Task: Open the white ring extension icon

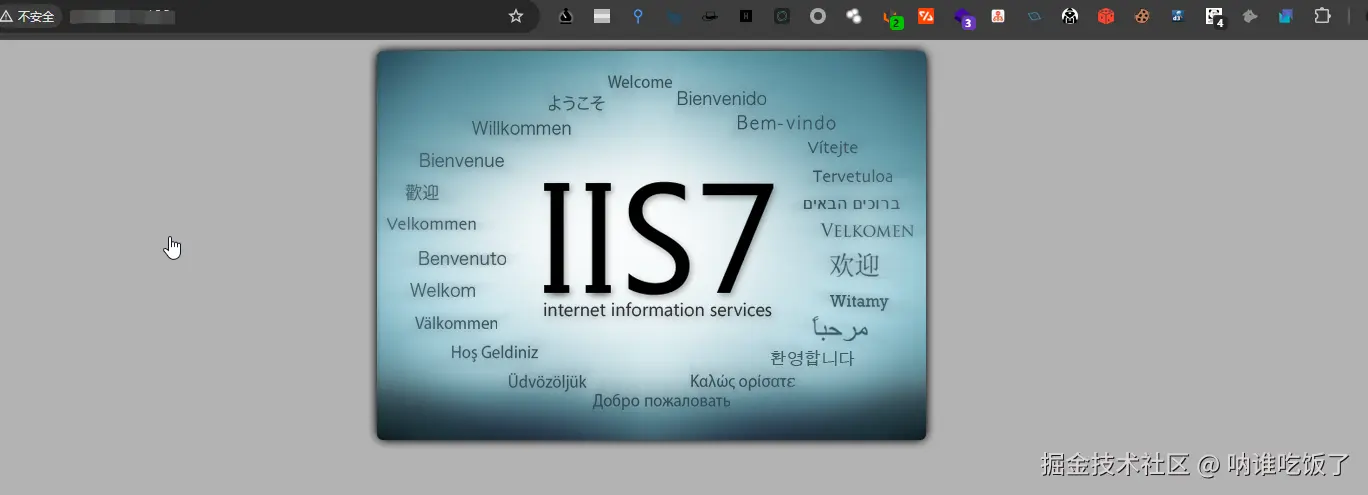Action: [818, 16]
